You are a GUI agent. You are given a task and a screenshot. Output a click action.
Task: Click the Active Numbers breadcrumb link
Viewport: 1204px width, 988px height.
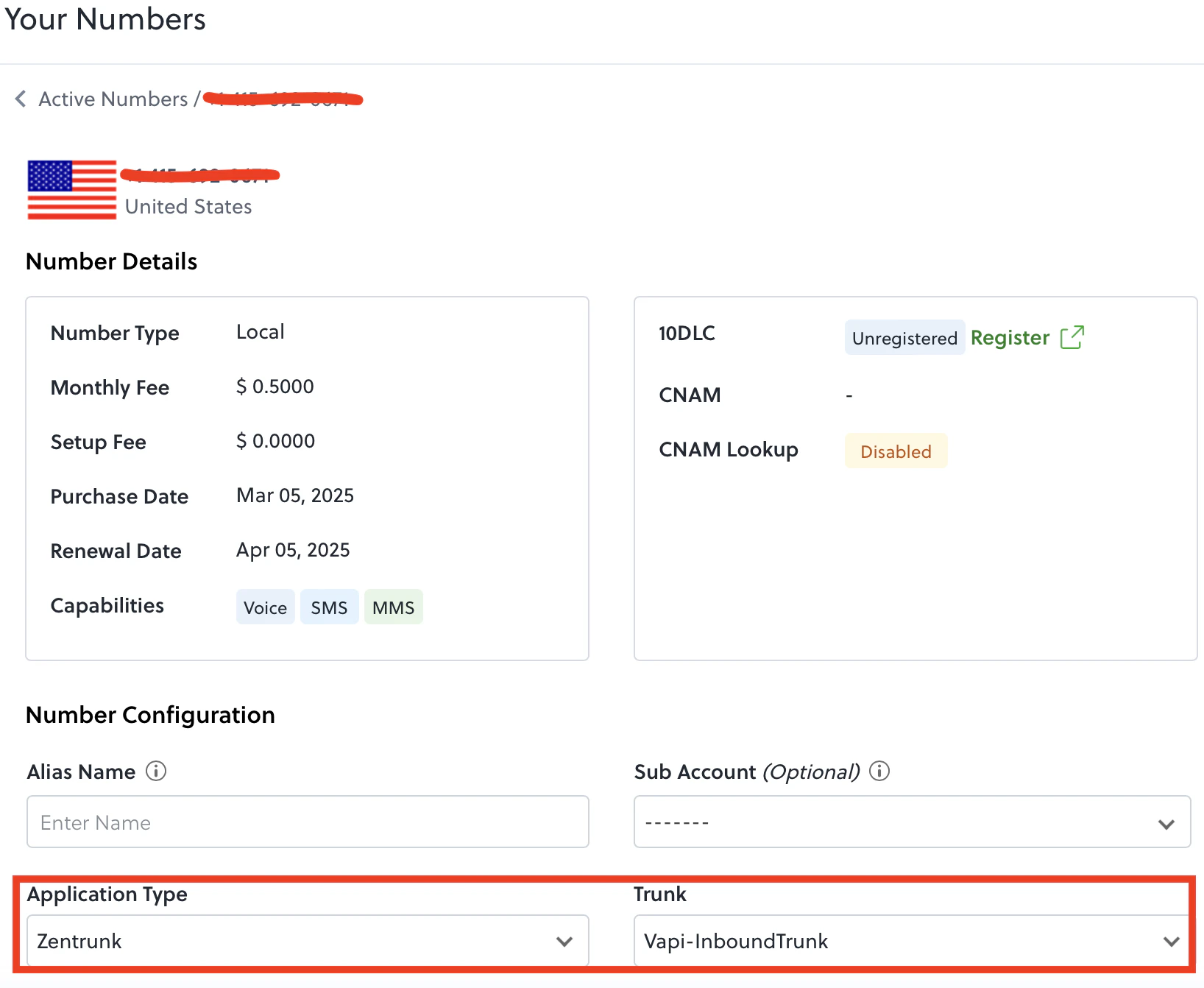(x=113, y=99)
